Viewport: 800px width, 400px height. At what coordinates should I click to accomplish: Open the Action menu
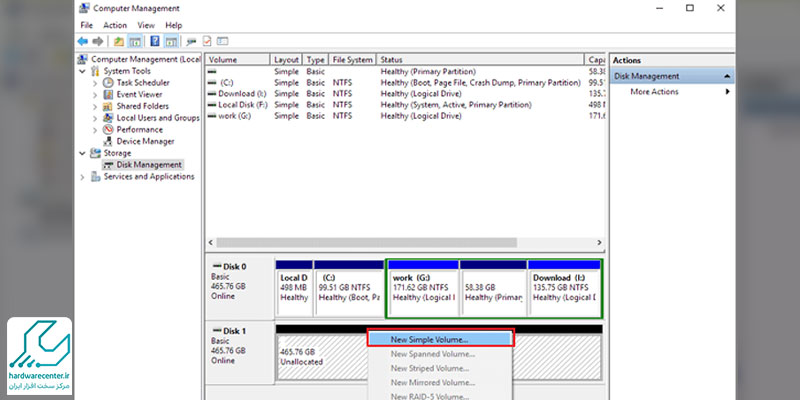[115, 25]
